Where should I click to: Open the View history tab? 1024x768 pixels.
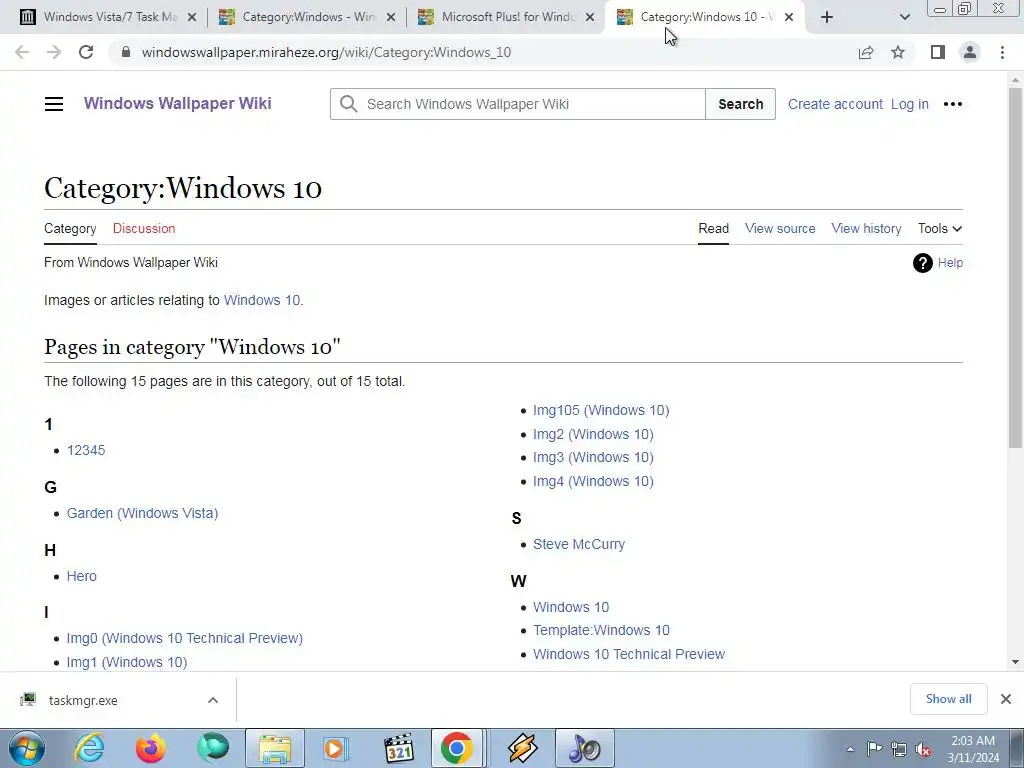(866, 229)
